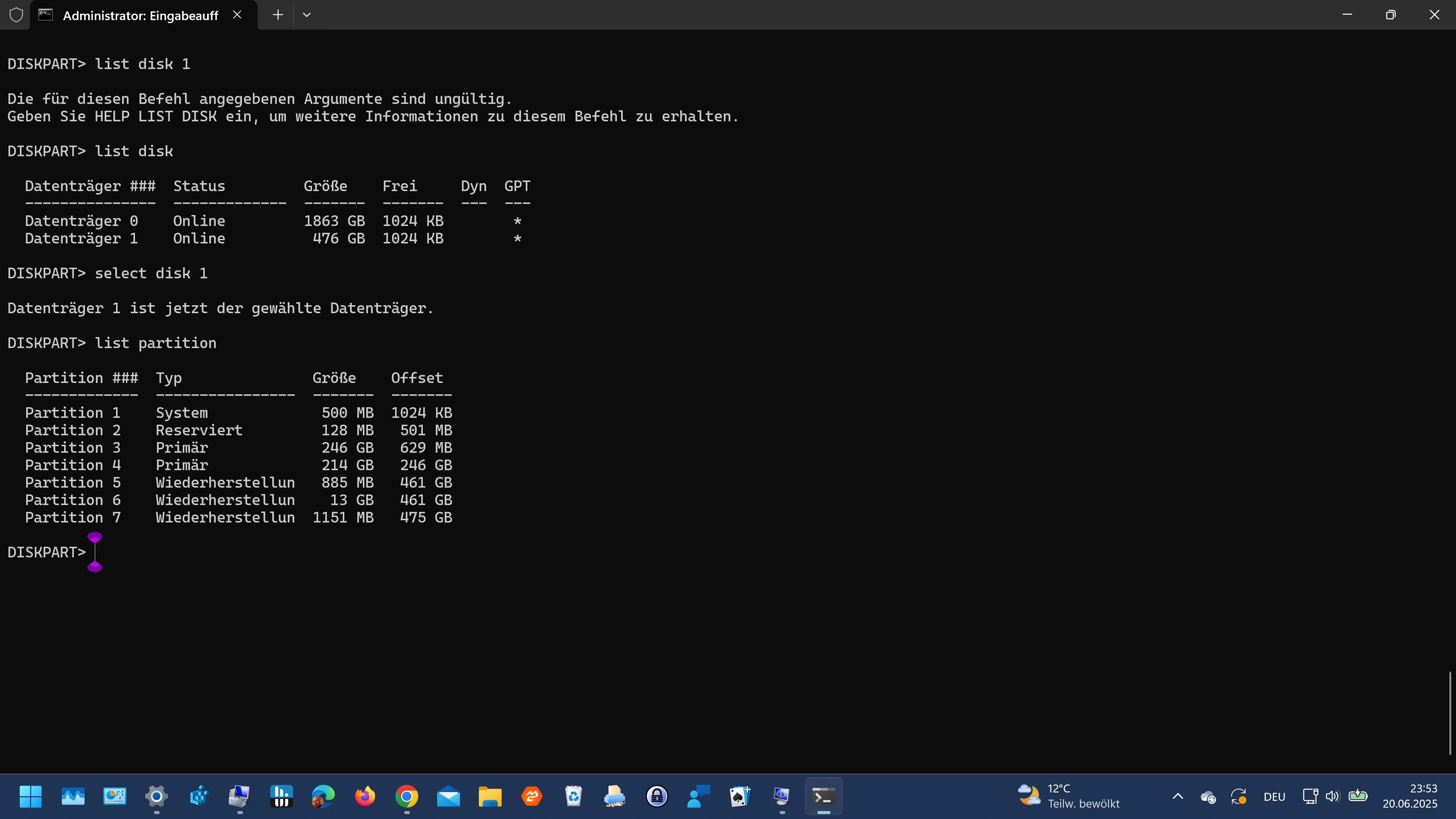Viewport: 1456px width, 819px height.
Task: Open Microsoft Edge from the taskbar
Action: point(323,796)
